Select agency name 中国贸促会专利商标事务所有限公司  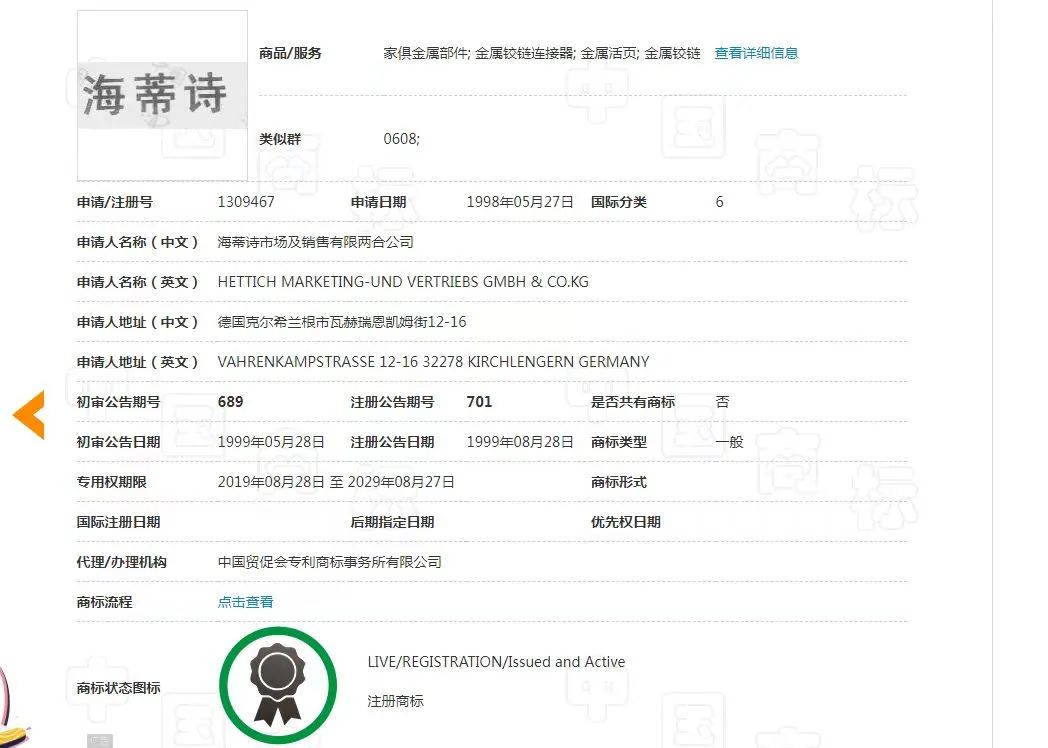pyautogui.click(x=330, y=562)
